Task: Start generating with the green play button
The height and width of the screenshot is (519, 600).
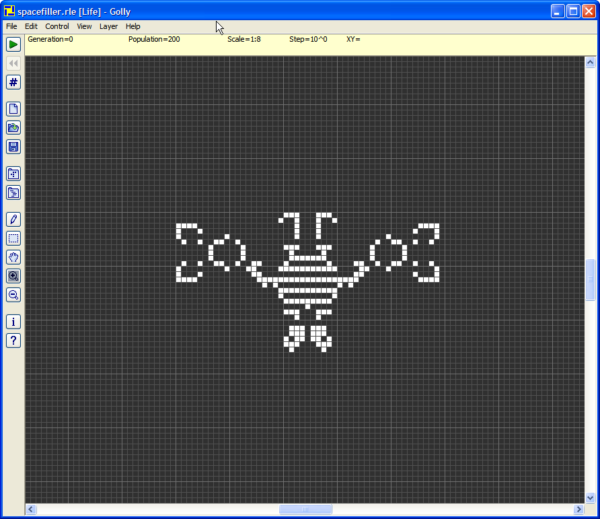Action: (x=13, y=44)
